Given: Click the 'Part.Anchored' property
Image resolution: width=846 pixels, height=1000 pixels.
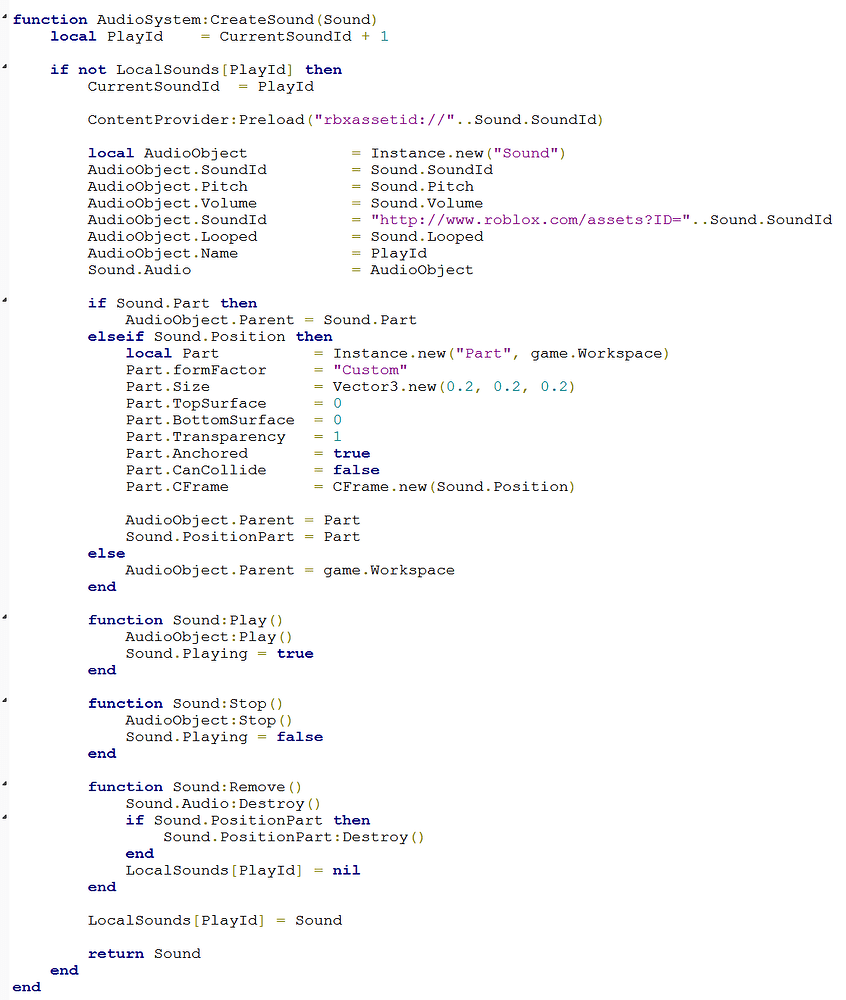Looking at the screenshot, I should [x=186, y=453].
